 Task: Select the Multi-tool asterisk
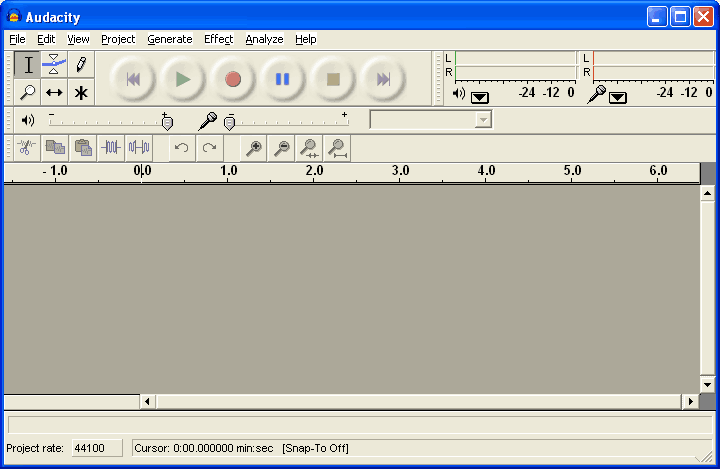point(81,92)
